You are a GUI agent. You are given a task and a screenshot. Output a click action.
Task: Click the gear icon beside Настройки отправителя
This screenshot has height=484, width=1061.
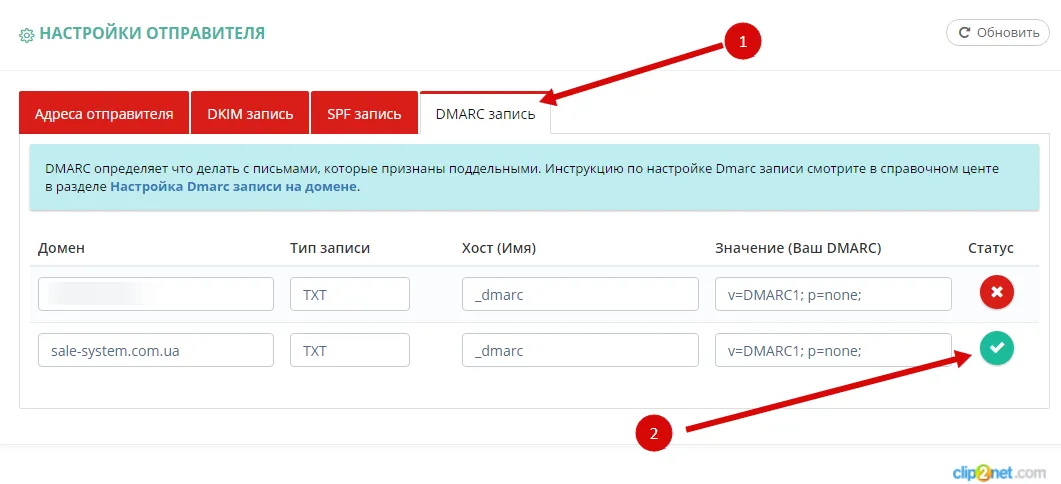point(27,34)
